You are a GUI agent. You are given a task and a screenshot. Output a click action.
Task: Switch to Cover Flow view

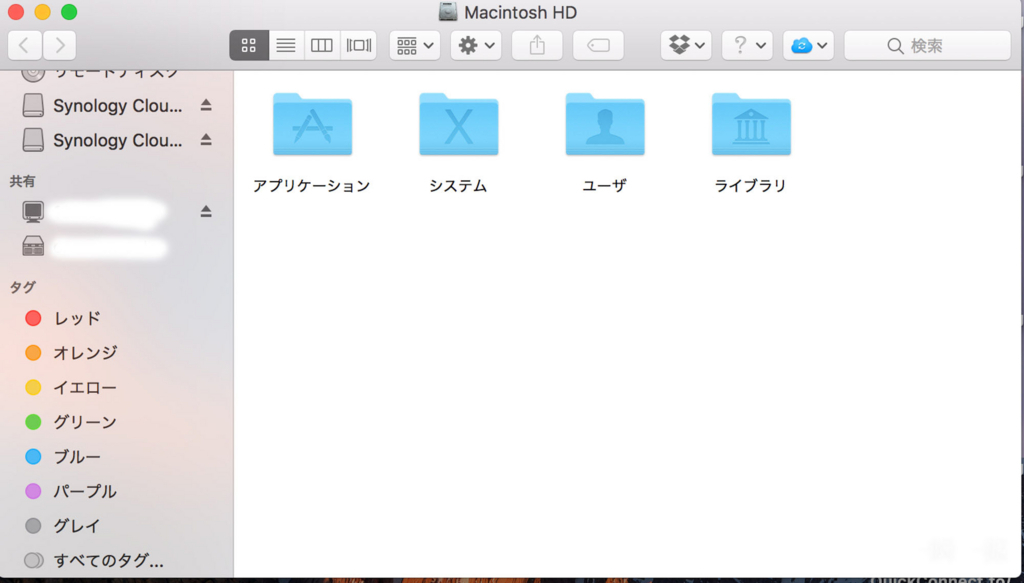[x=359, y=45]
